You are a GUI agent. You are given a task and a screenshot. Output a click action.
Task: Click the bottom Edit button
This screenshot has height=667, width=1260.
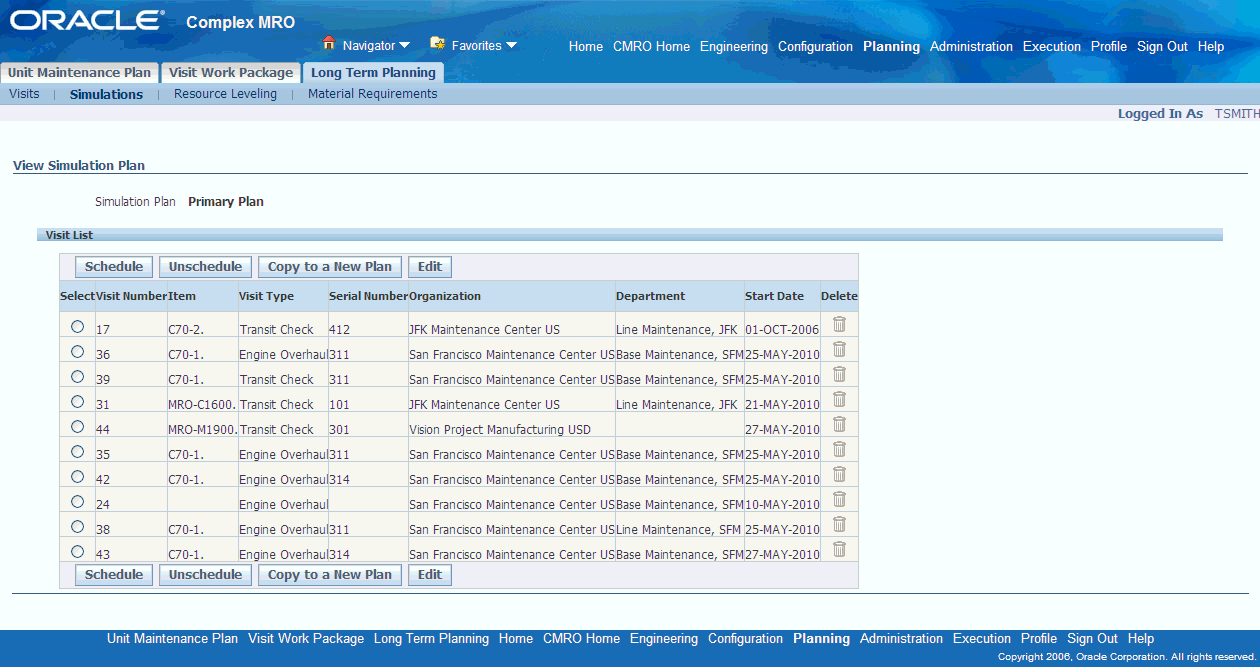click(x=430, y=575)
